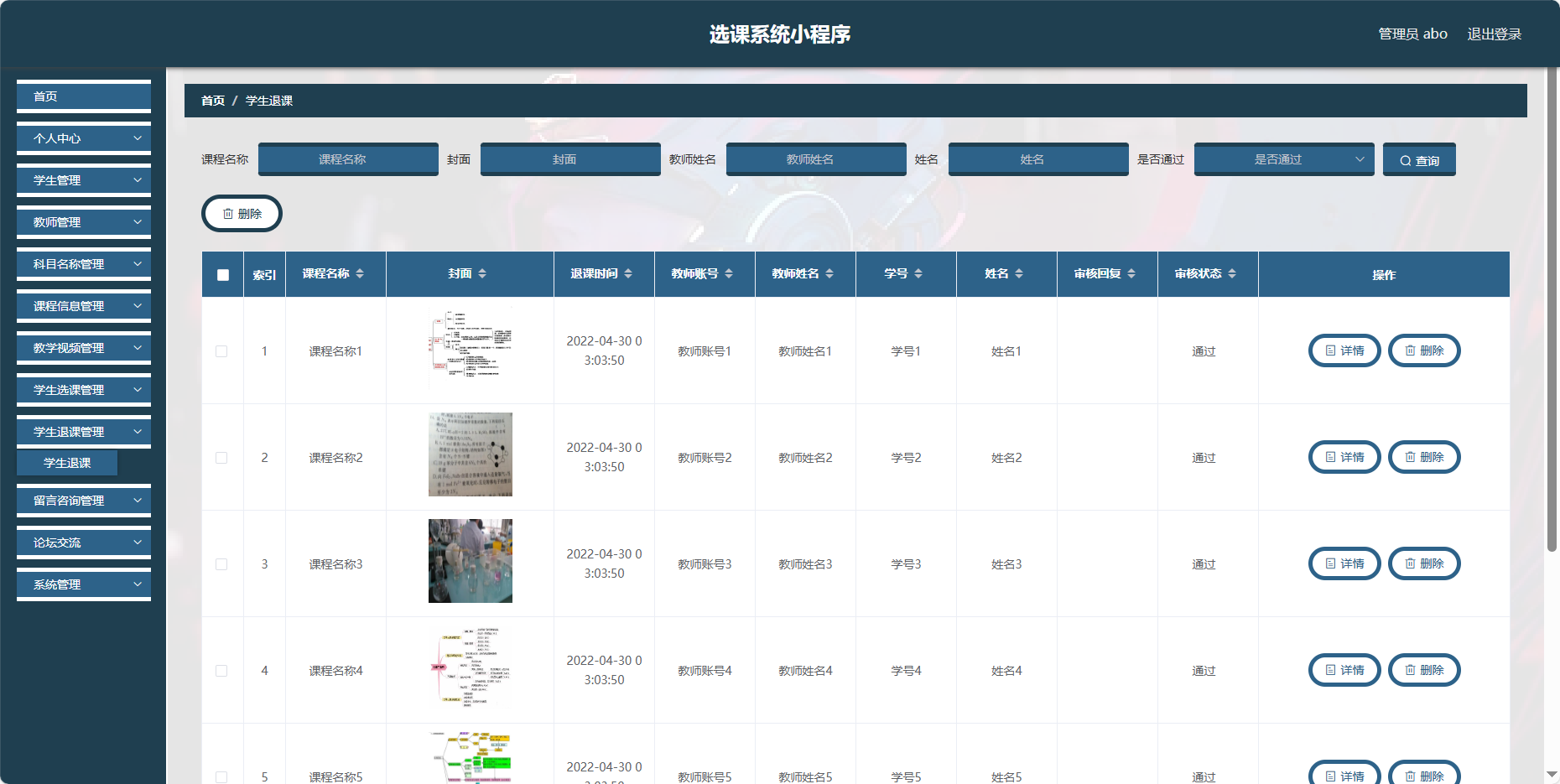The image size is (1560, 784).
Task: Click the 选课系统小程序 title
Action: (x=780, y=34)
